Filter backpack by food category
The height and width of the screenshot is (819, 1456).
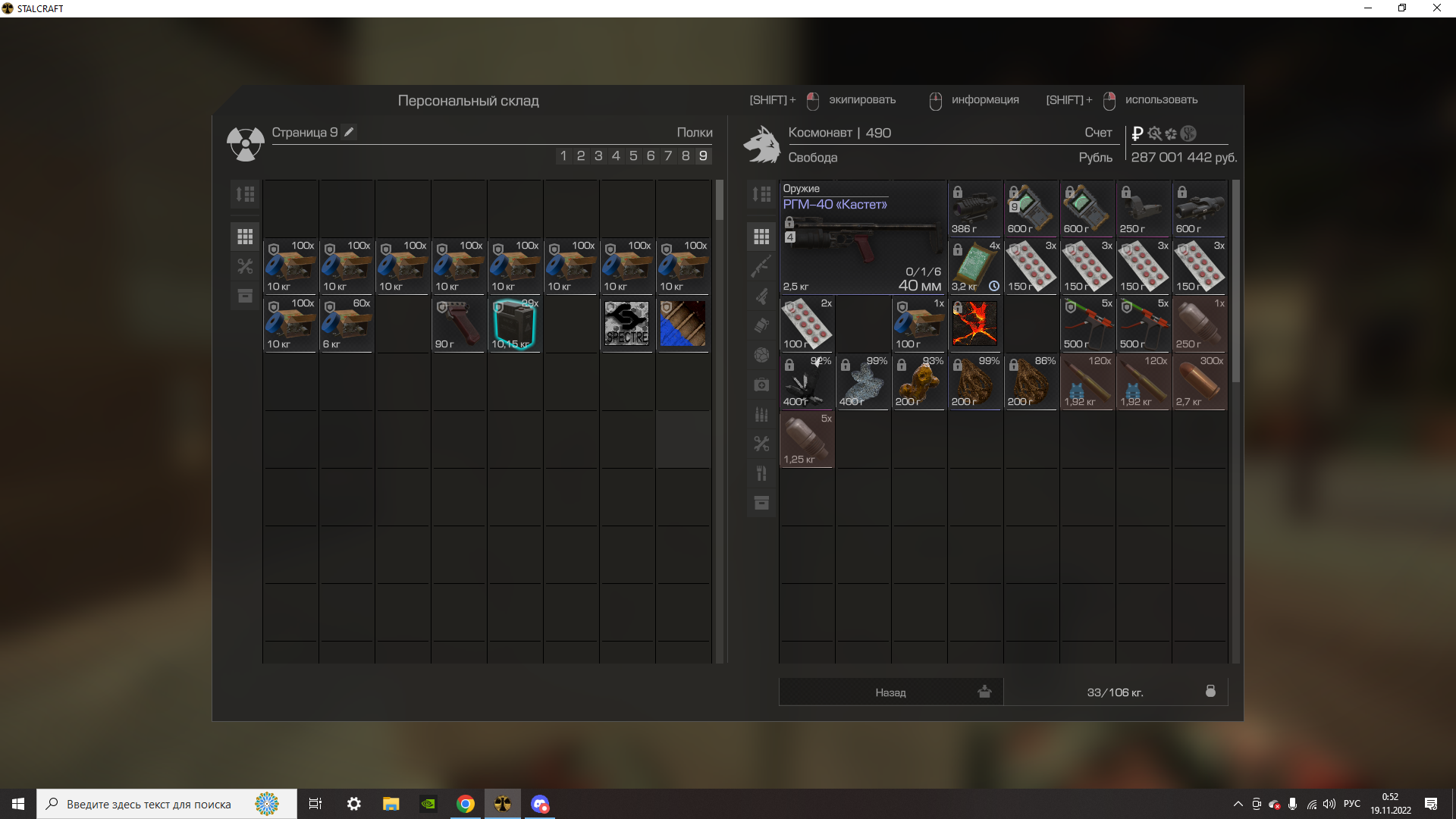tap(761, 473)
